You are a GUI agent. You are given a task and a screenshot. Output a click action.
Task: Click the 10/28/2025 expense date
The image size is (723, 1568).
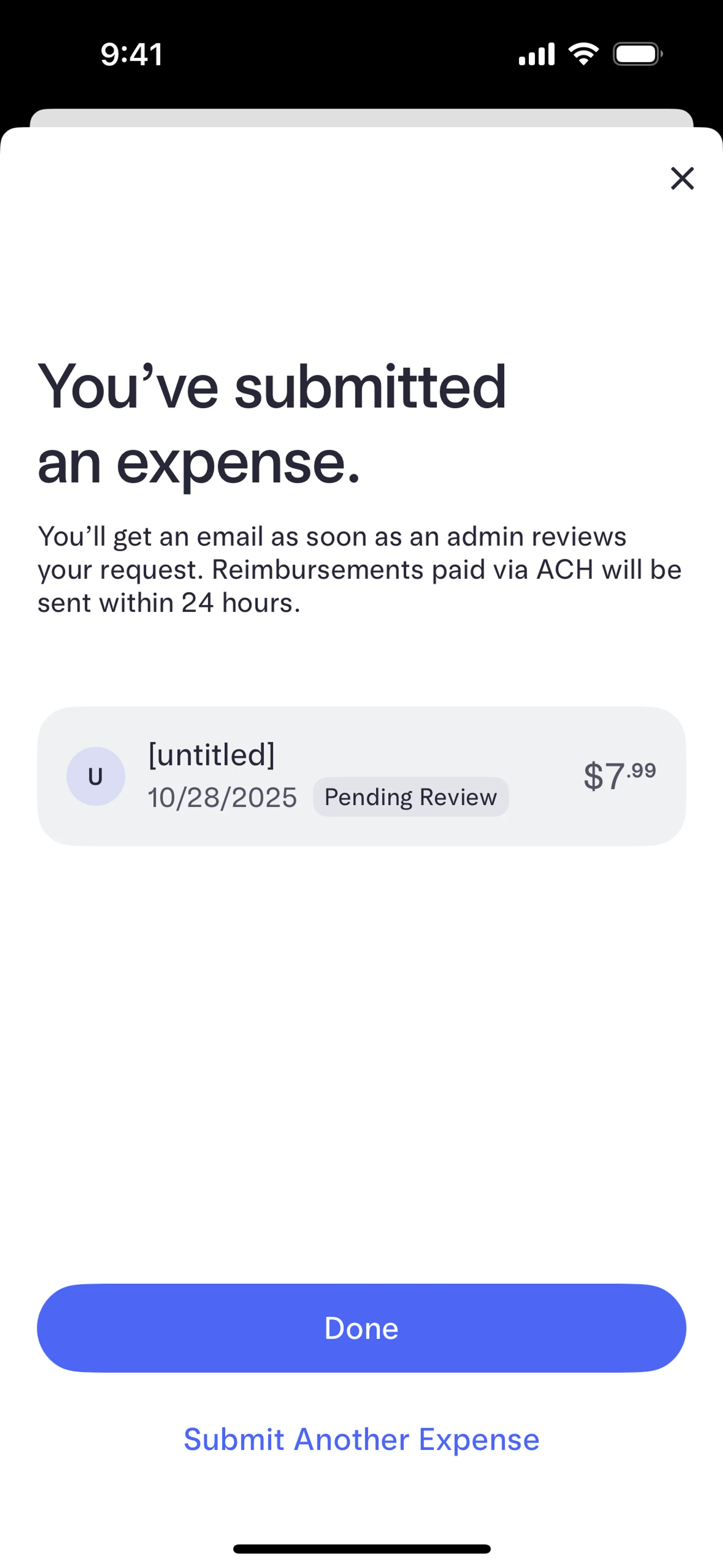click(222, 798)
